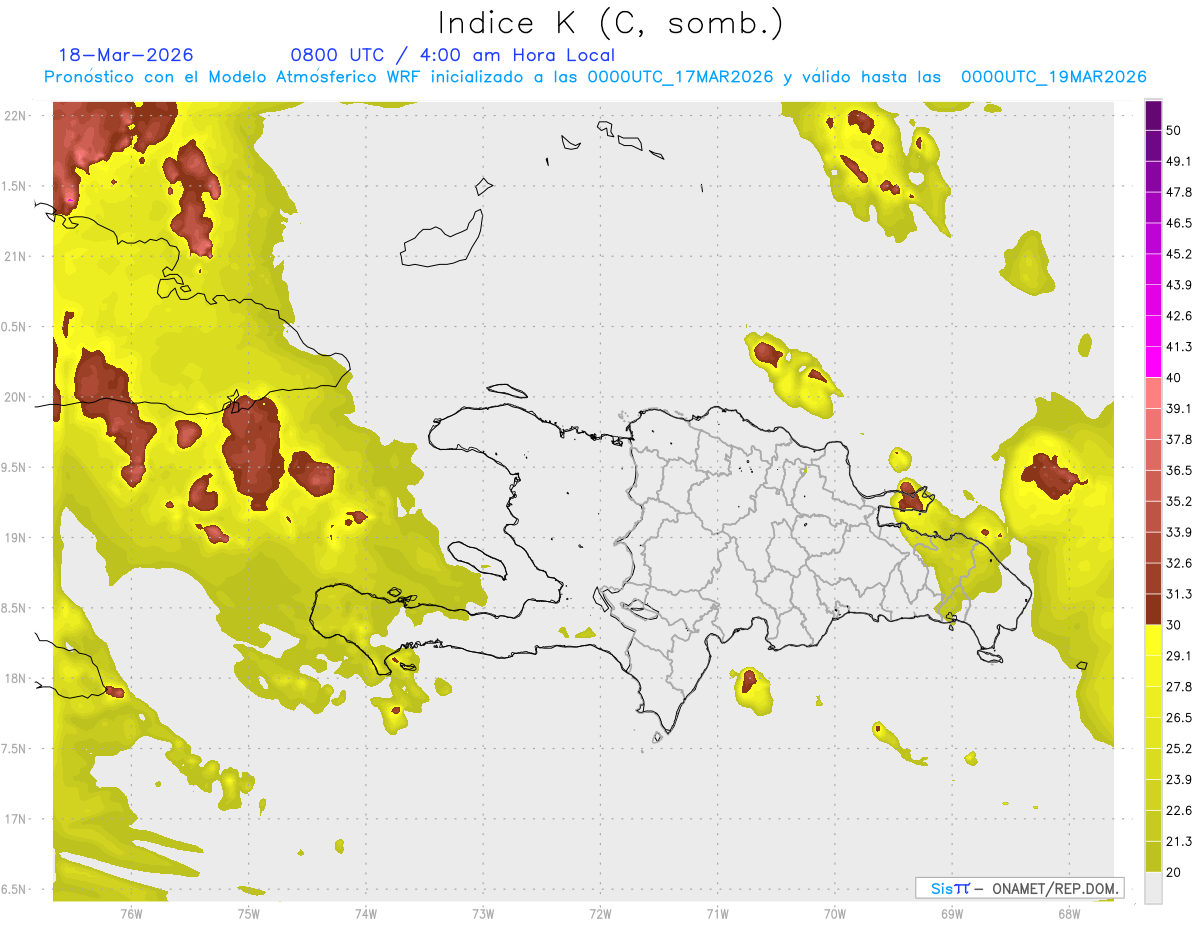The width and height of the screenshot is (1200, 927).
Task: Click the '23.9' colorbar label
Action: (x=1179, y=780)
